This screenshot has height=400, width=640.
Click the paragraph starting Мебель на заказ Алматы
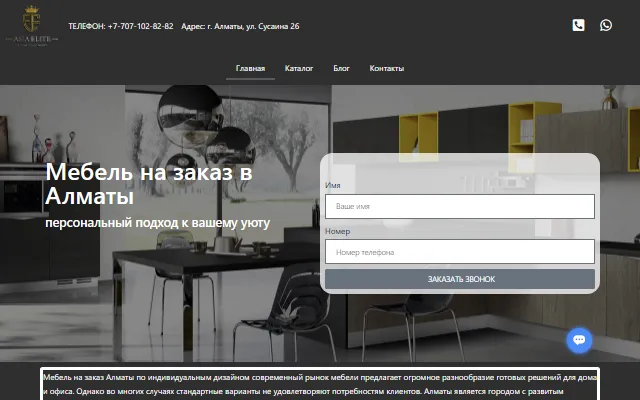(320, 384)
